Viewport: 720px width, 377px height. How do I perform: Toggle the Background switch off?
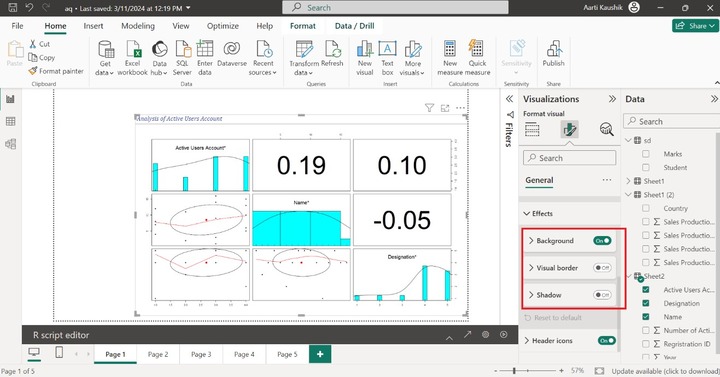[602, 241]
